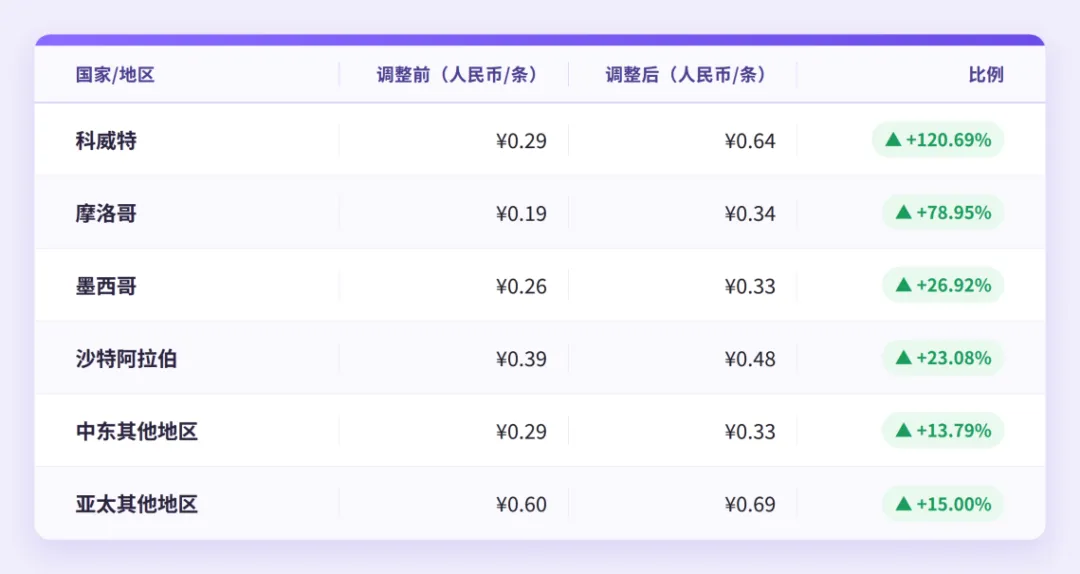Click the ¥0.48 adjusted price for 沙特阿拉伯
Image resolution: width=1080 pixels, height=574 pixels.
pyautogui.click(x=750, y=359)
